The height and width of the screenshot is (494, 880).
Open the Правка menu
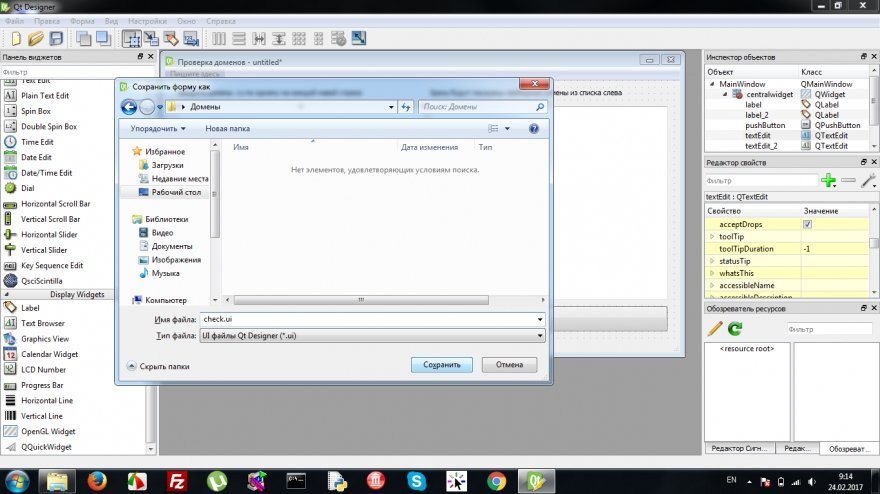[x=47, y=21]
